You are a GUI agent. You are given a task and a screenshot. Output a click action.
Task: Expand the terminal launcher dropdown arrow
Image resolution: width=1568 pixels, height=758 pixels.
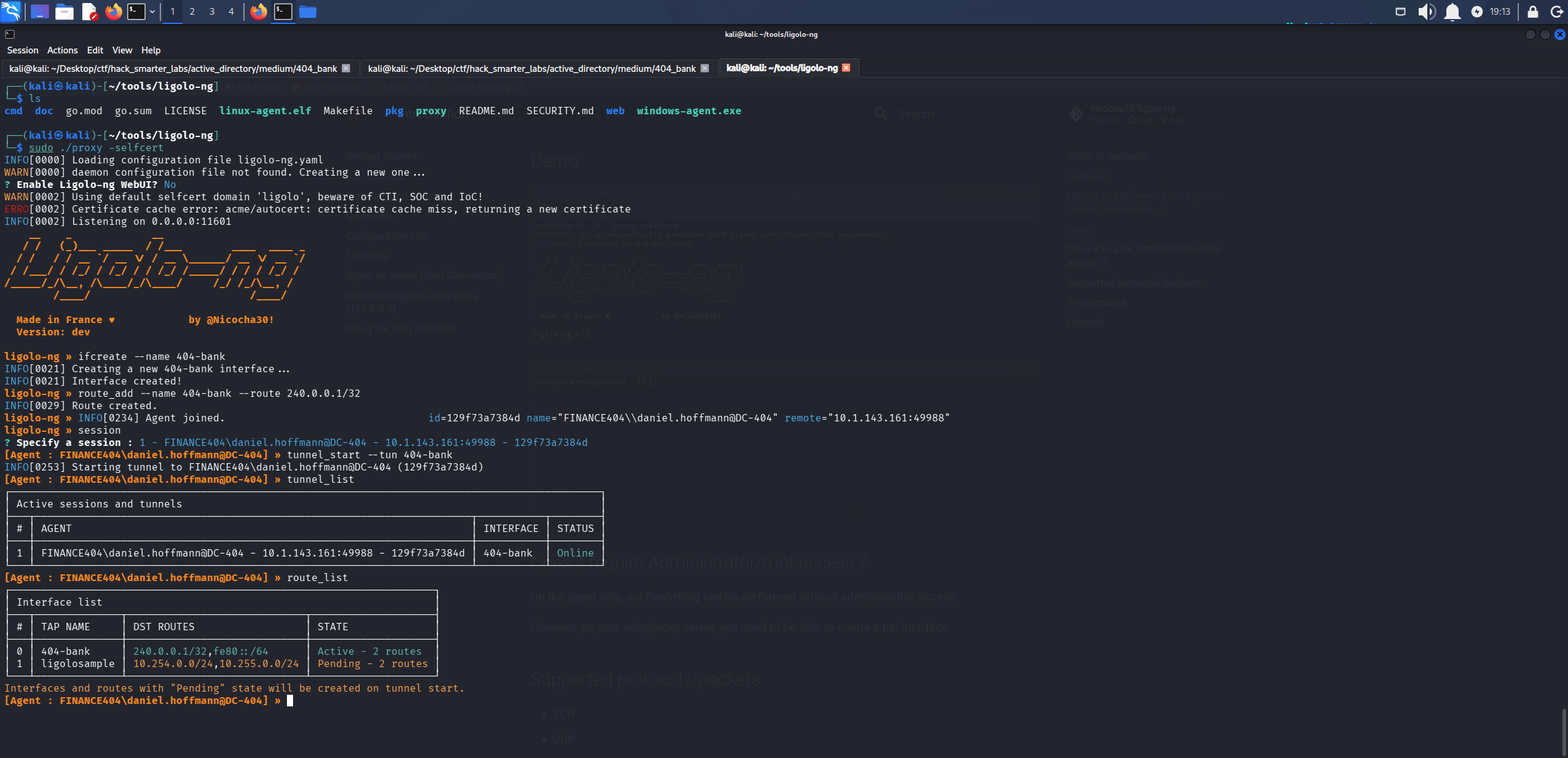(x=152, y=12)
